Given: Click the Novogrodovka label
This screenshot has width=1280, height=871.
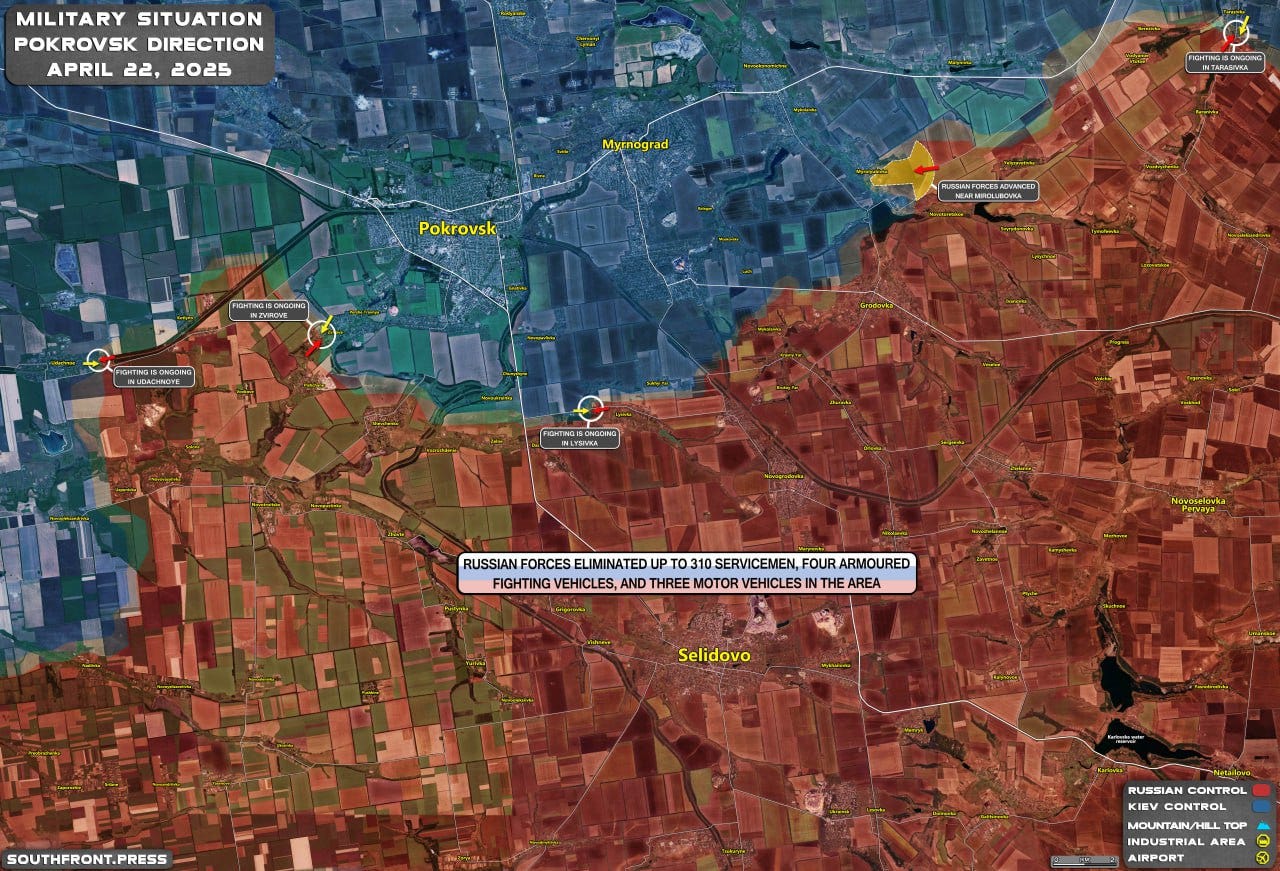Looking at the screenshot, I should coord(784,476).
